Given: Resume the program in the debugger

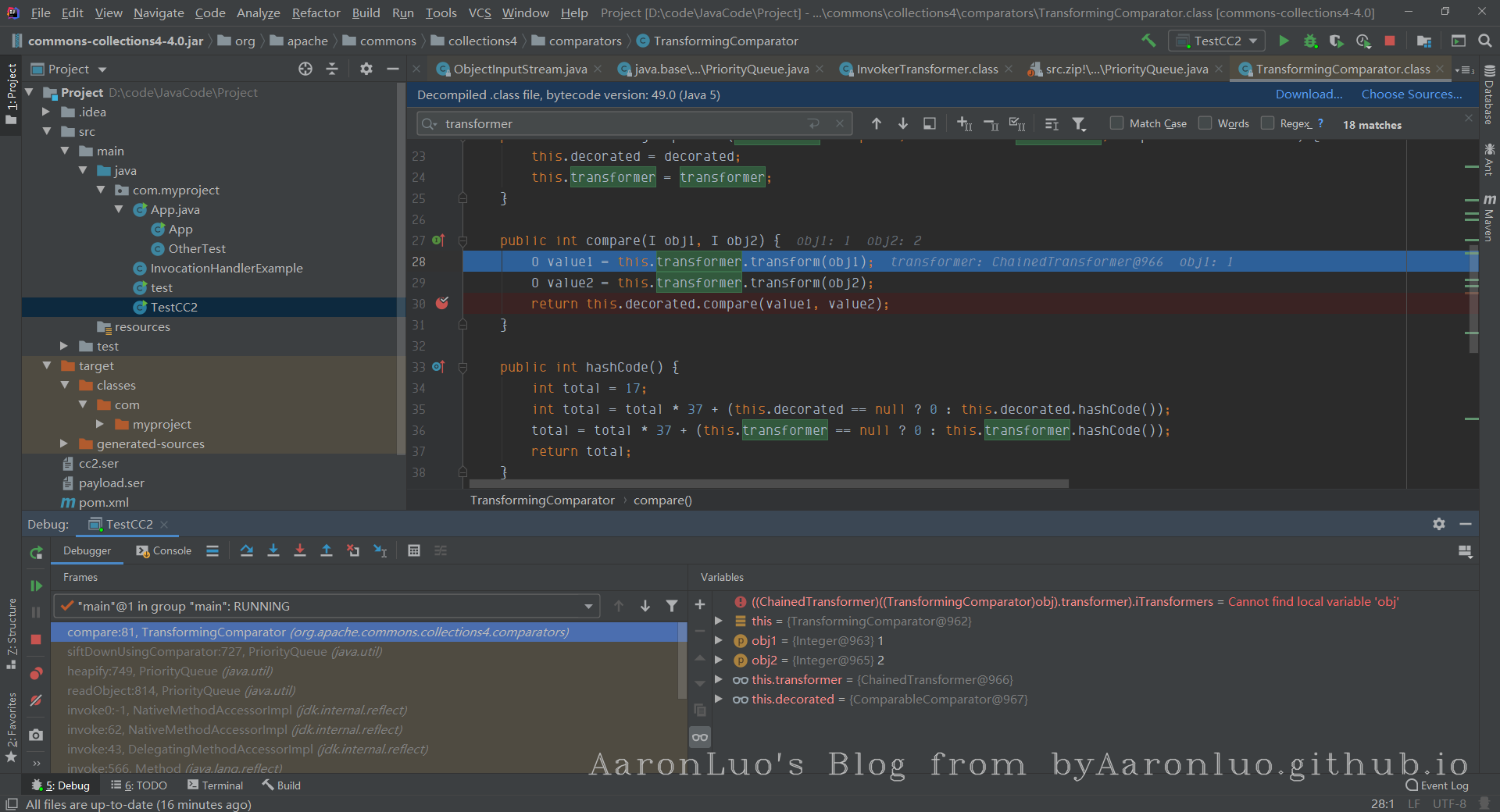Looking at the screenshot, I should 36,586.
